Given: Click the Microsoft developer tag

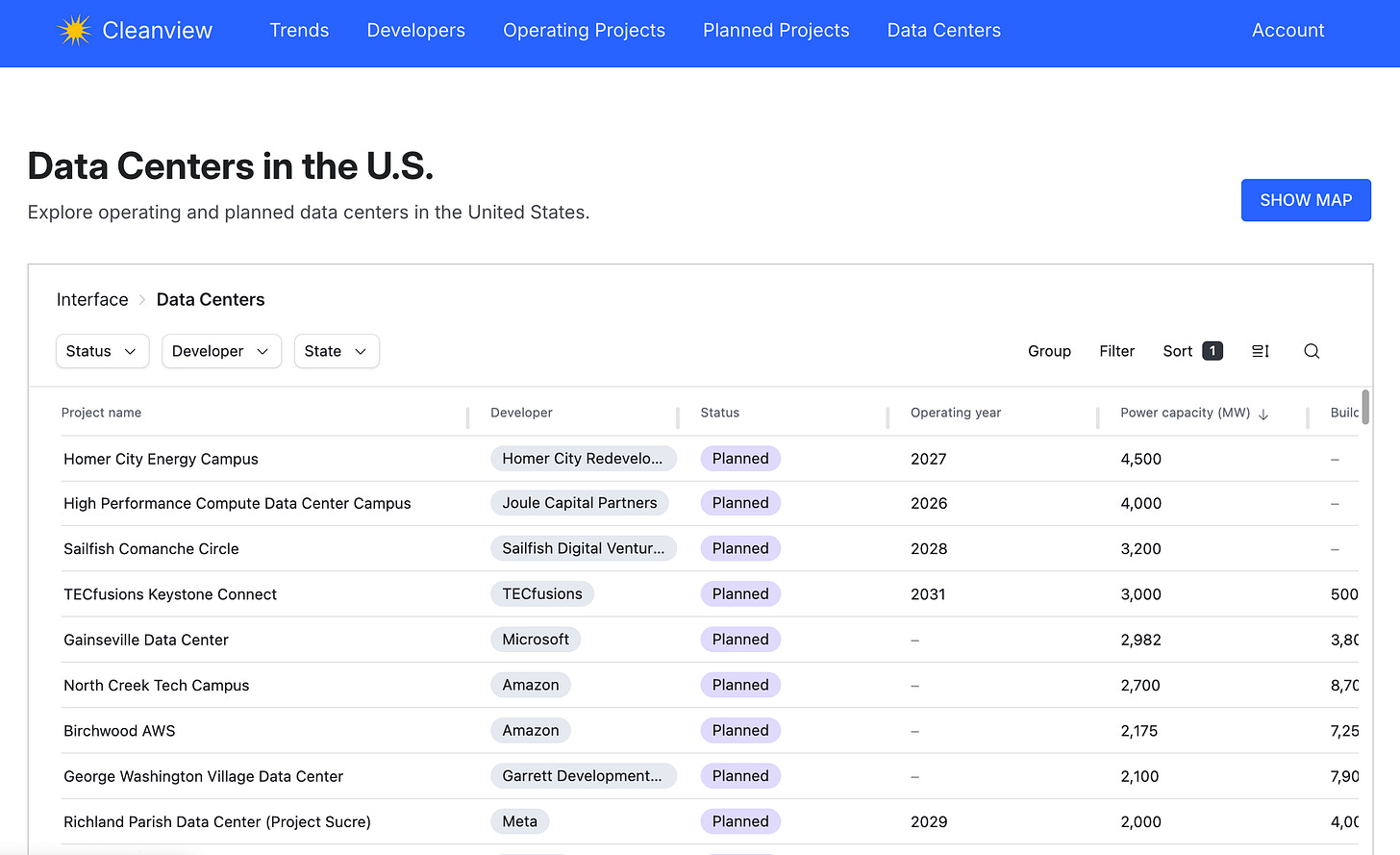Looking at the screenshot, I should pyautogui.click(x=536, y=640).
